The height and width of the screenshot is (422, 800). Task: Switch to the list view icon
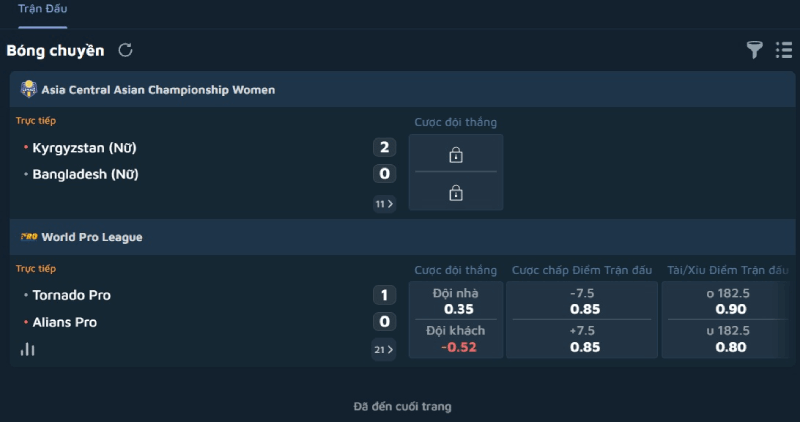coord(784,50)
